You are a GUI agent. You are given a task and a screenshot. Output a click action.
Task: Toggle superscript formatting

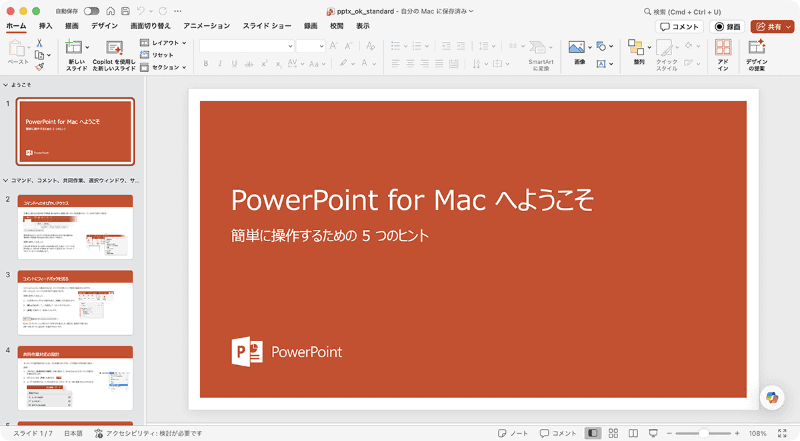(264, 64)
